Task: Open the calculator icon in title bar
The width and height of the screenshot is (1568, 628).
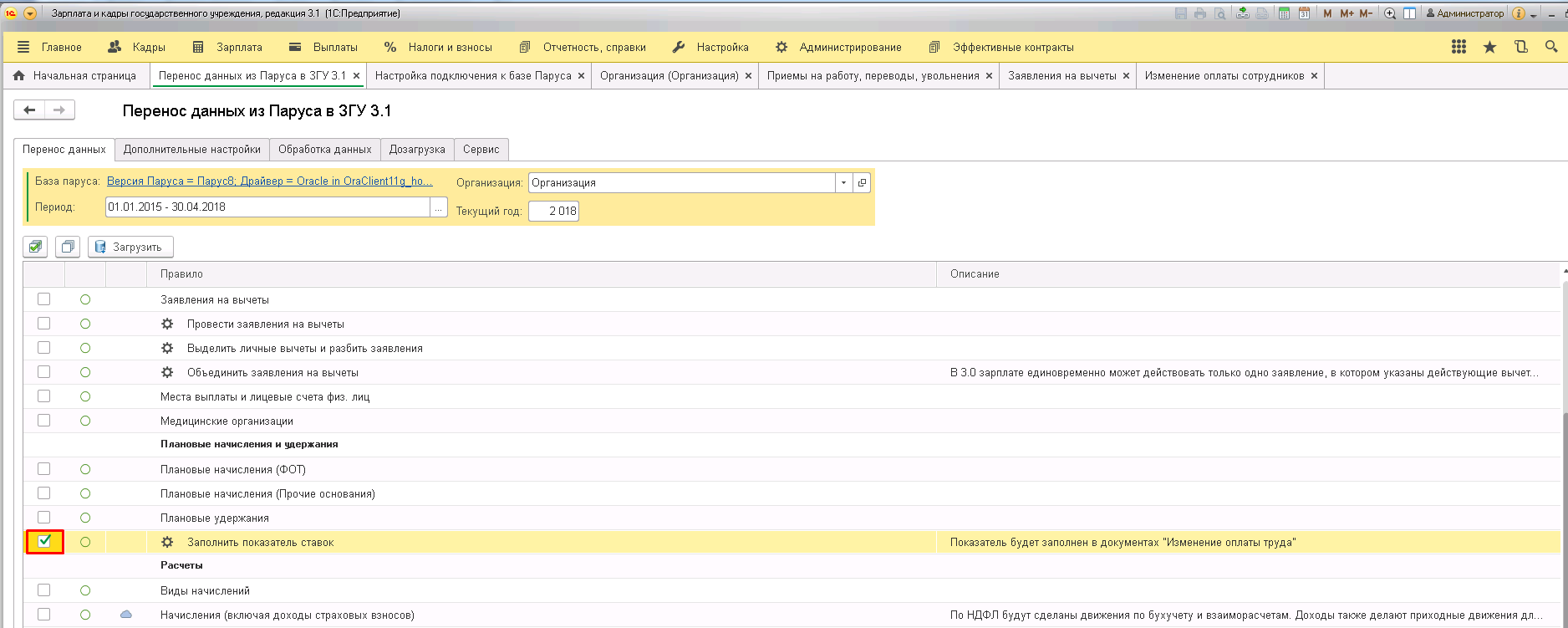Action: coord(1284,13)
